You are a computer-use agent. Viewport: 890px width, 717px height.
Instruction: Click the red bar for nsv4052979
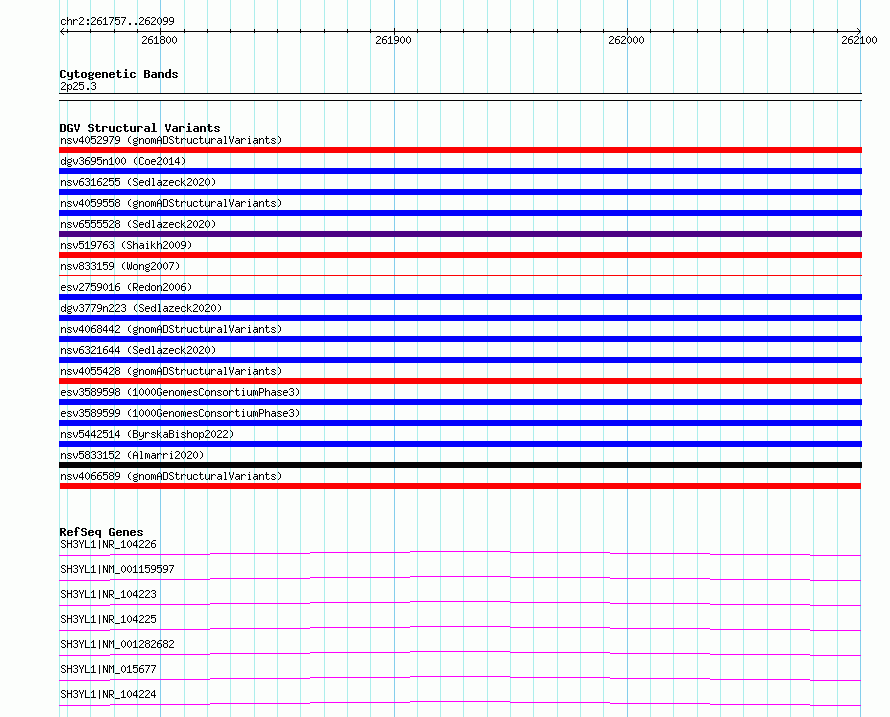pyautogui.click(x=460, y=150)
